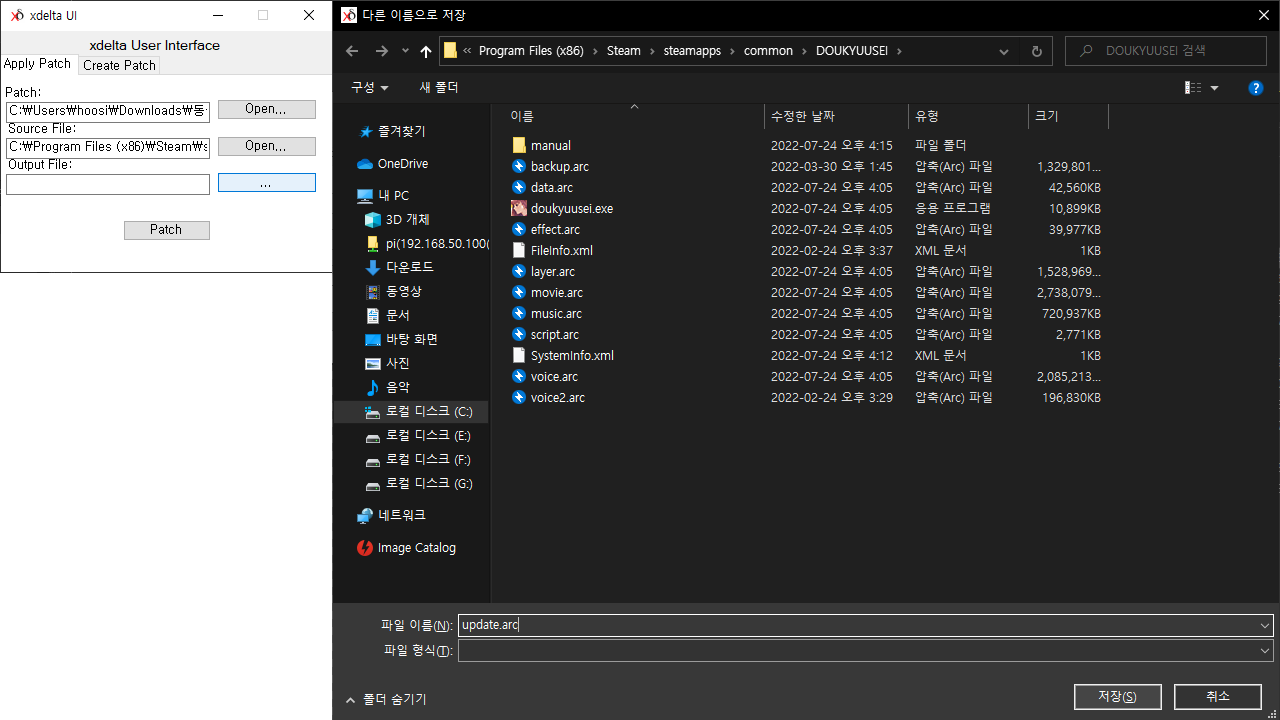Open the 구성 dropdown menu
The image size is (1280, 720).
[369, 88]
